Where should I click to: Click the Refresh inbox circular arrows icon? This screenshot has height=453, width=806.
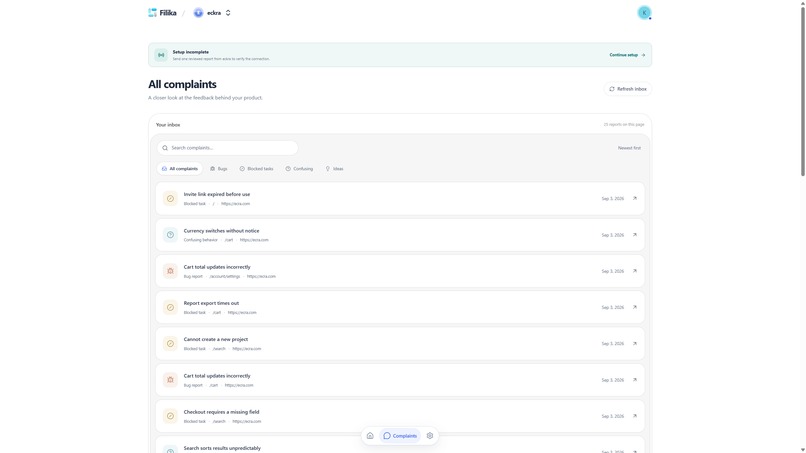(612, 89)
